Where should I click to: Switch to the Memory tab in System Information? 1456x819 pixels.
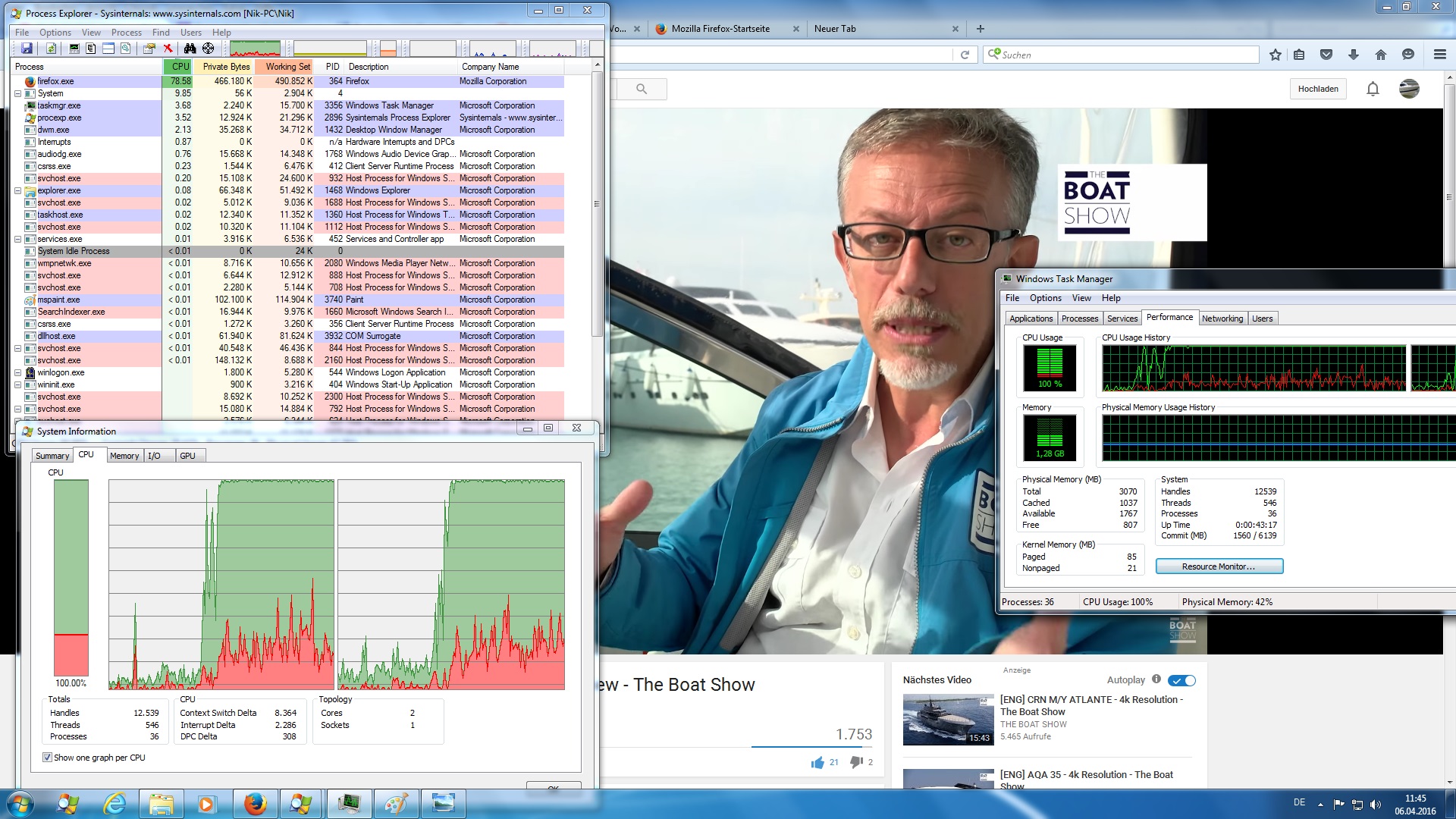click(124, 456)
